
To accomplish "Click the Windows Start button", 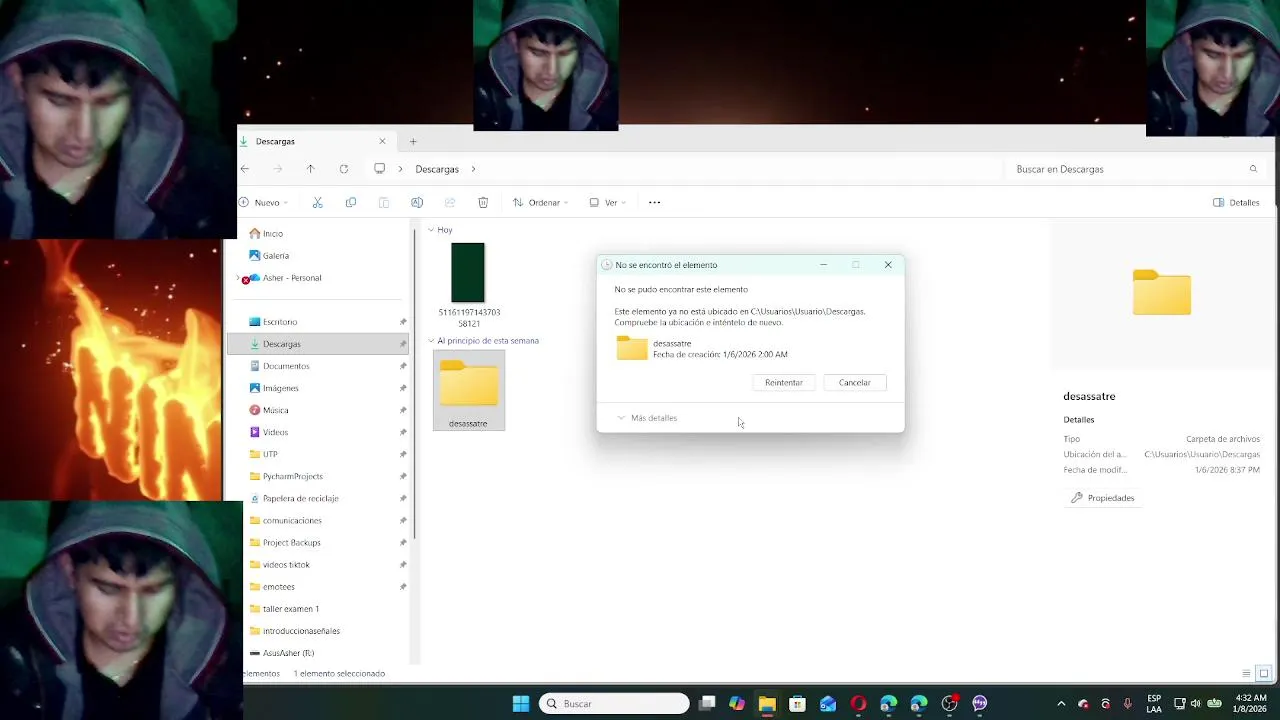I will 521,703.
